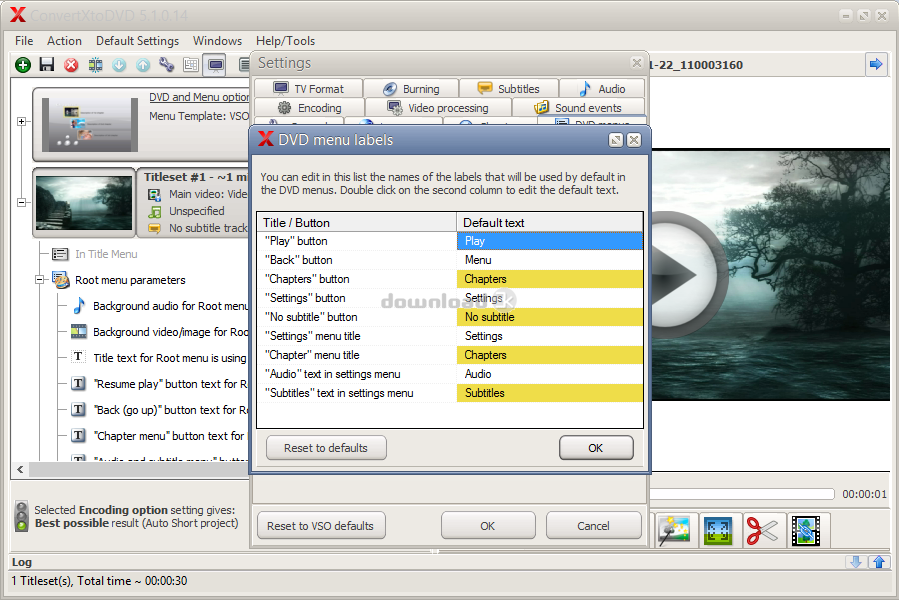
Task: Click the Root menu parameters icon
Action: pyautogui.click(x=61, y=280)
